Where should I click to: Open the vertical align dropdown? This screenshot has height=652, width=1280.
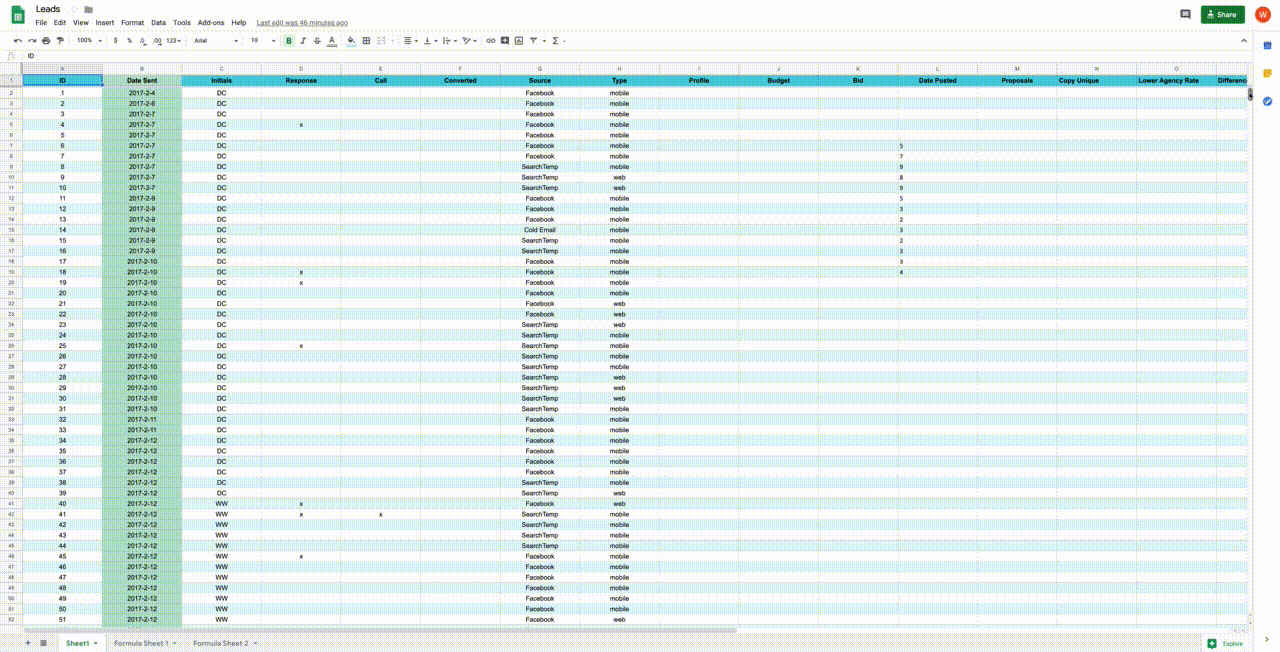(429, 41)
